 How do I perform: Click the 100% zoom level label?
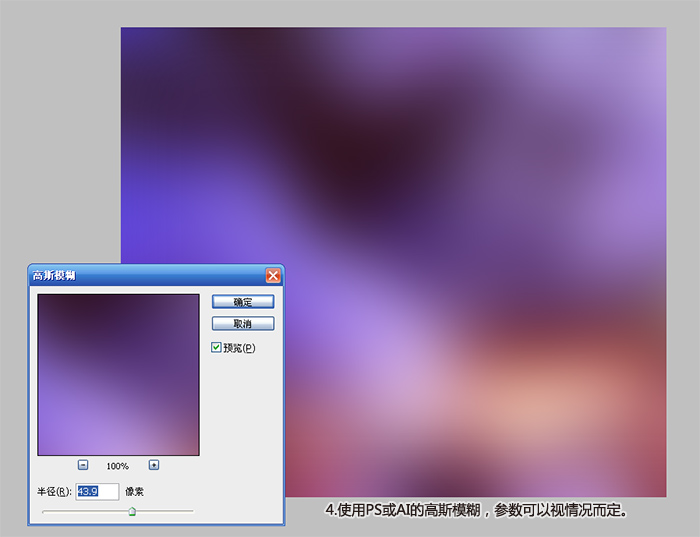click(118, 466)
